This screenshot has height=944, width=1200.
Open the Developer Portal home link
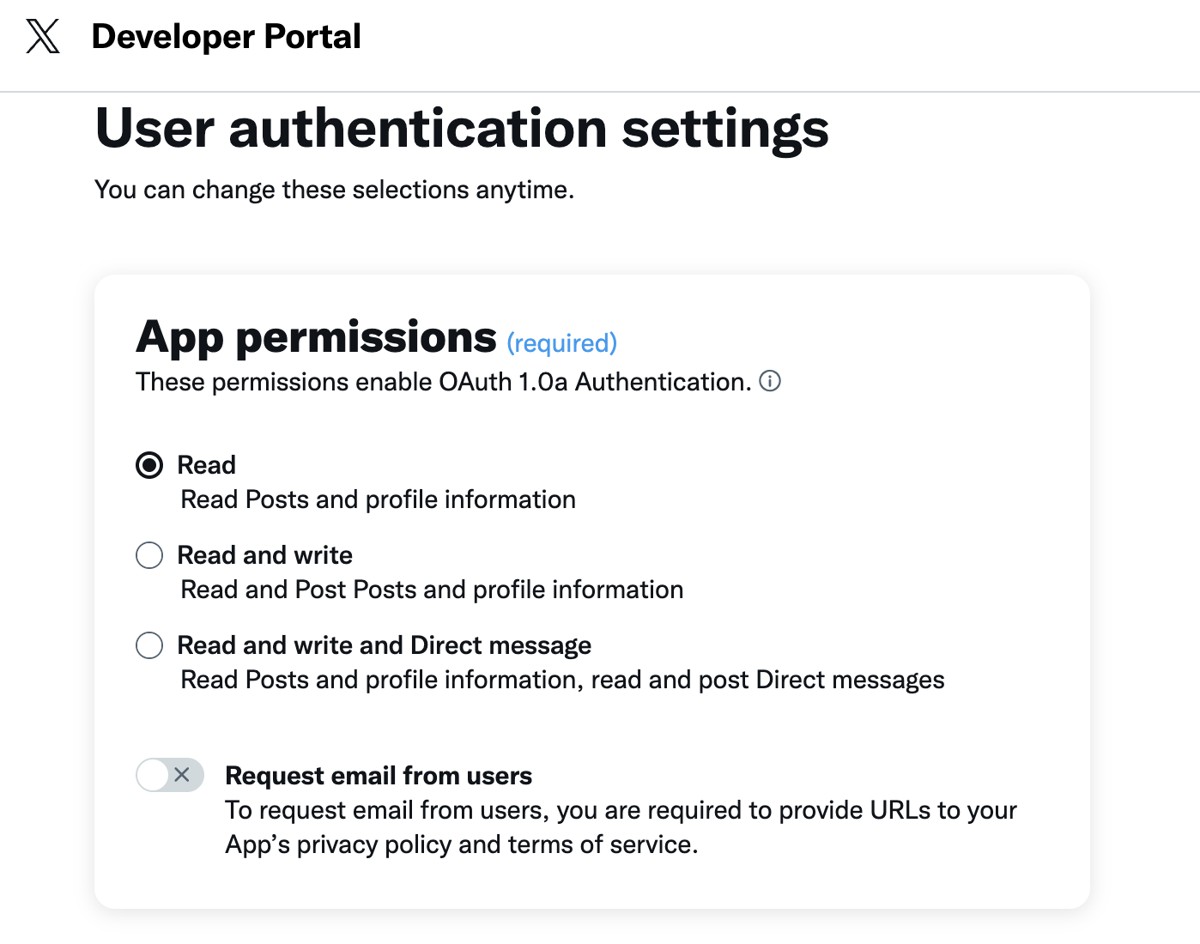pyautogui.click(x=226, y=37)
